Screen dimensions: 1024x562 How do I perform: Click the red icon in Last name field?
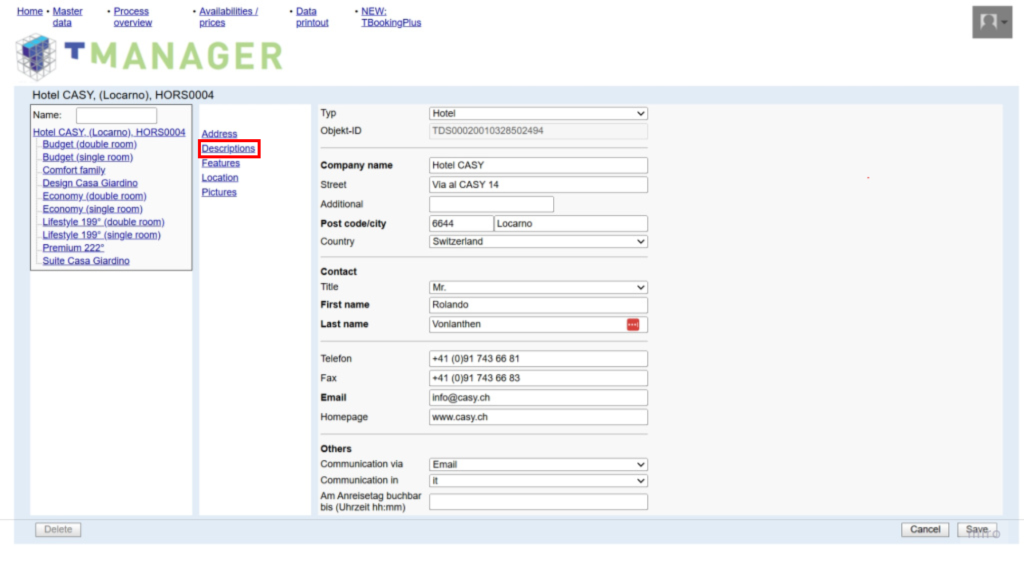tap(633, 324)
